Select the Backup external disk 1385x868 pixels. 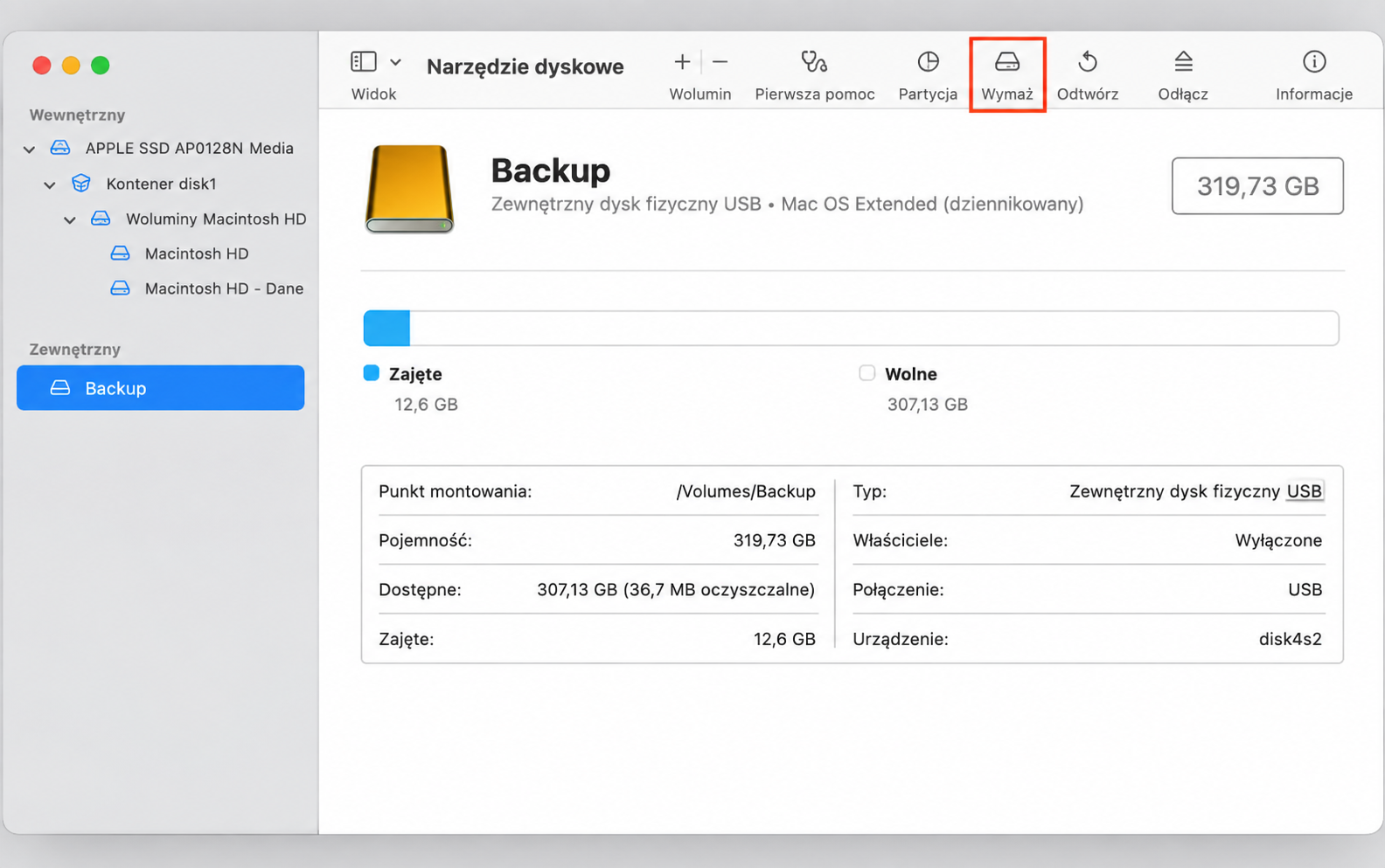tap(161, 387)
